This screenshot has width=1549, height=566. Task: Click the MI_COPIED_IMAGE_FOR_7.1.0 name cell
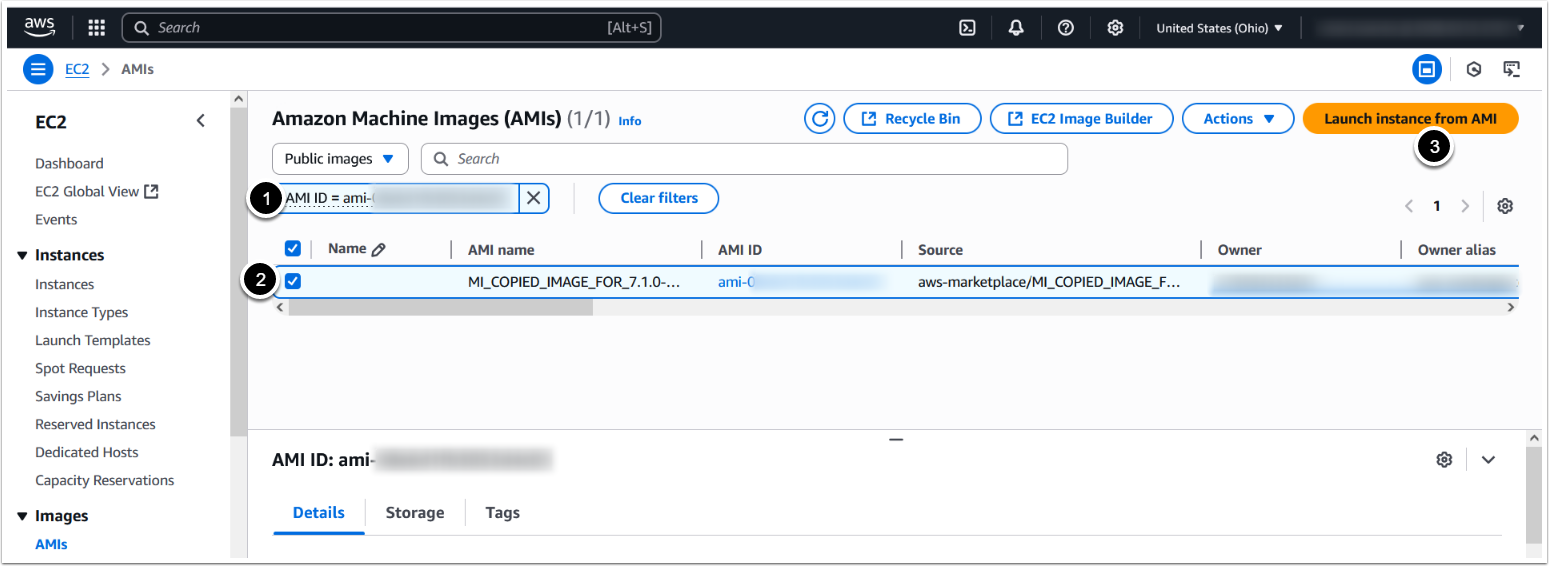574,282
